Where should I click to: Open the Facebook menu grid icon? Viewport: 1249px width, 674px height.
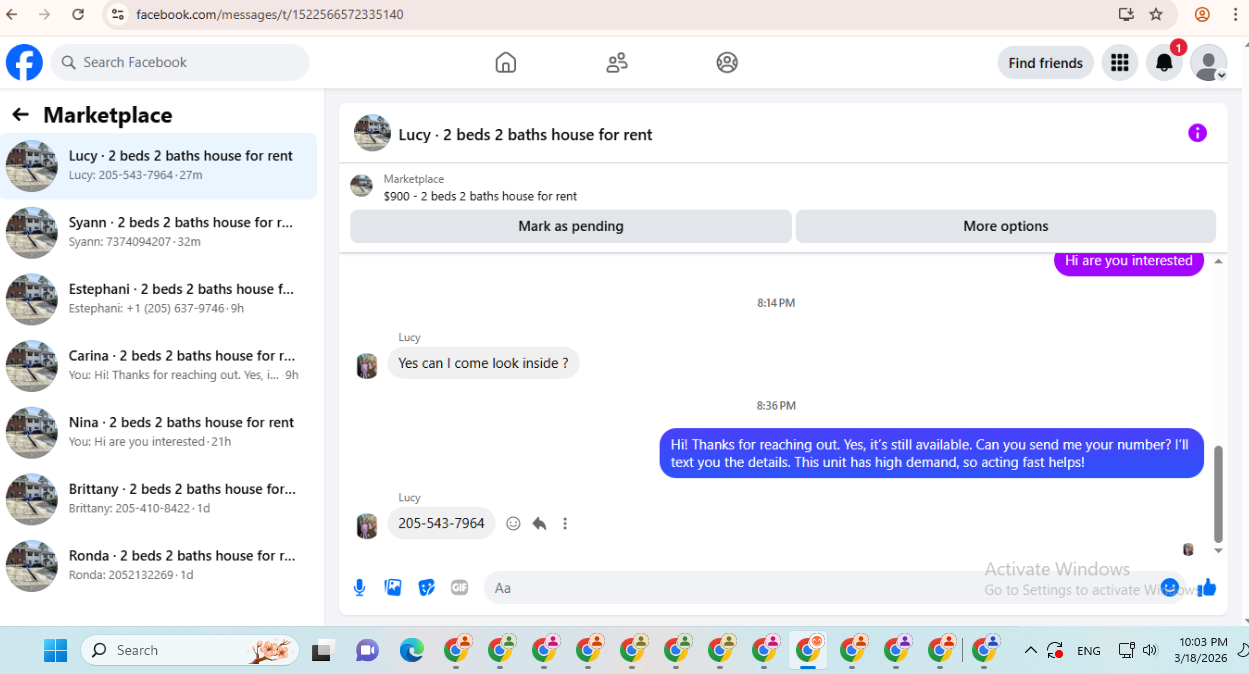point(1120,62)
